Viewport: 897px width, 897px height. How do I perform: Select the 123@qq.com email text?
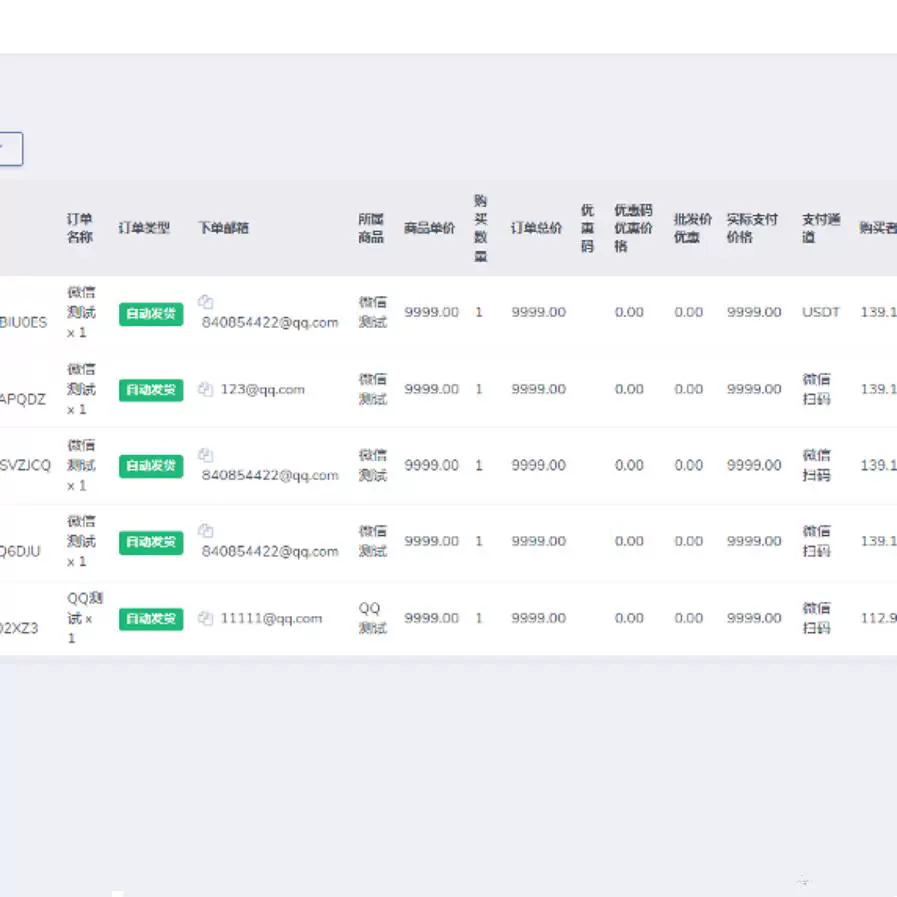tap(262, 389)
